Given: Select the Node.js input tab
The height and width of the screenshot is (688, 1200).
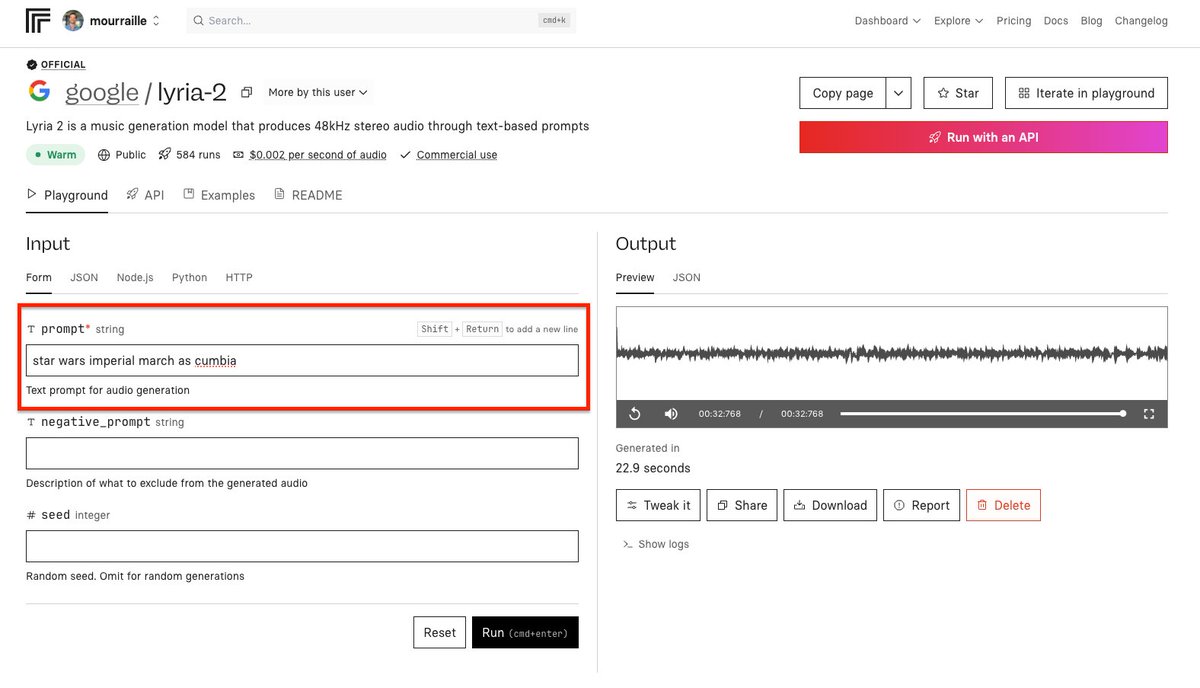Looking at the screenshot, I should coord(135,277).
